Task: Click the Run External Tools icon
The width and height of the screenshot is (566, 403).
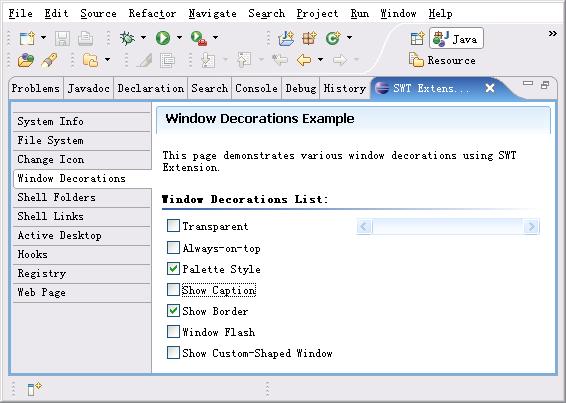Action: [x=199, y=38]
